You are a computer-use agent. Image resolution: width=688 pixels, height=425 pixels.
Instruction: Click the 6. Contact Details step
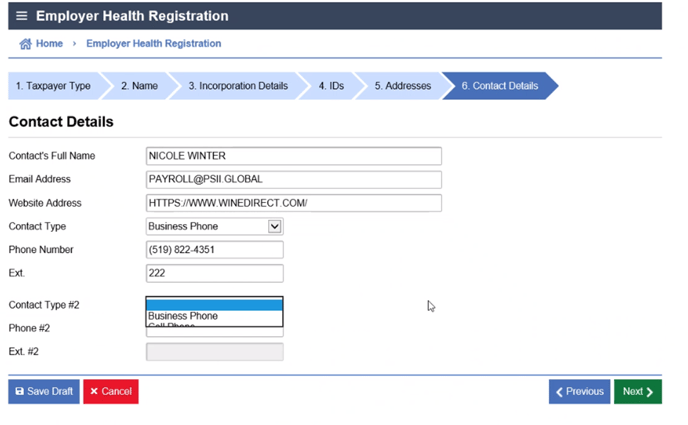499,86
